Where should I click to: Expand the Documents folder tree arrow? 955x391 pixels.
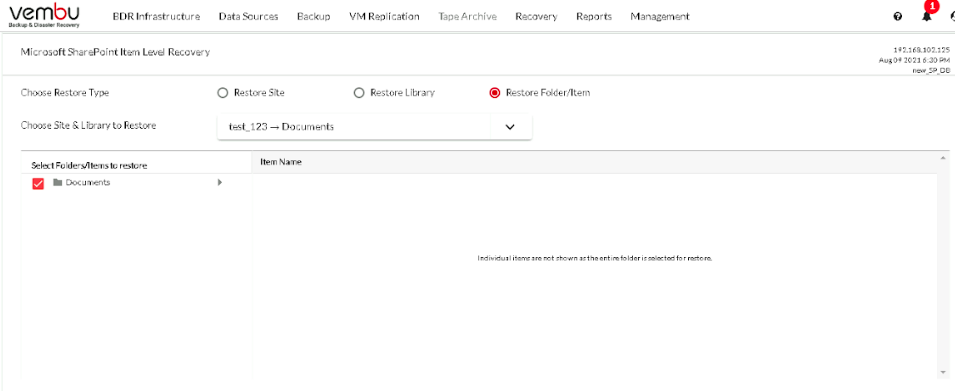pyautogui.click(x=220, y=182)
